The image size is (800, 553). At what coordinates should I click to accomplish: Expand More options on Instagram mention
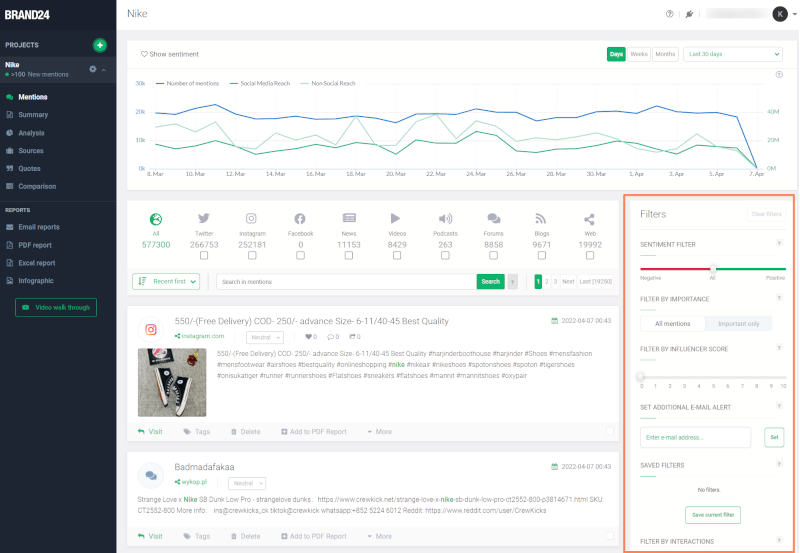tap(380, 432)
